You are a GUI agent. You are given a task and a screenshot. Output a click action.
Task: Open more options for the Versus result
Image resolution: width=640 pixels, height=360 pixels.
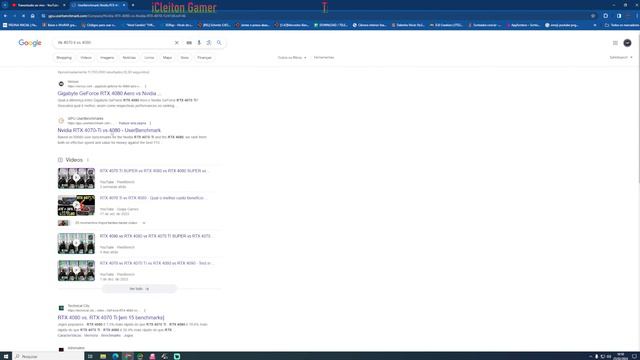[145, 87]
